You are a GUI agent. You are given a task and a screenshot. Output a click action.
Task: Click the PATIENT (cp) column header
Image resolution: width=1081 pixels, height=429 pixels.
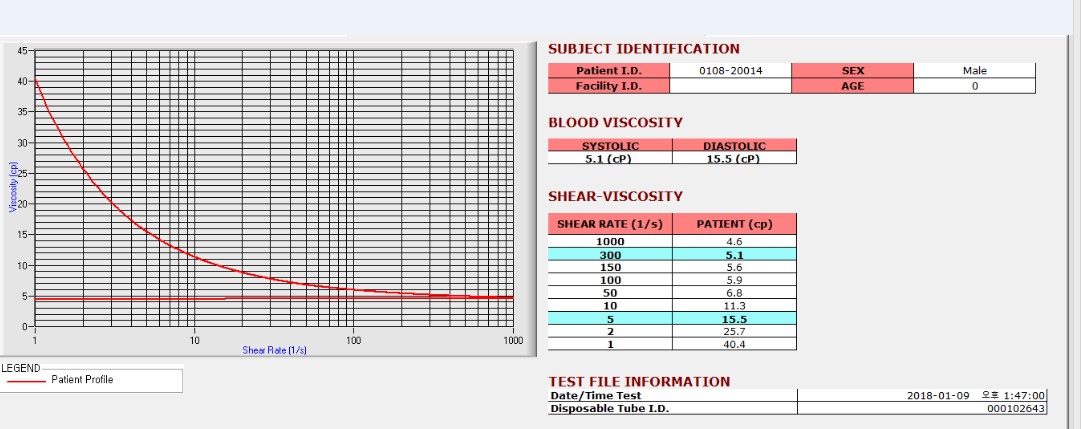734,224
